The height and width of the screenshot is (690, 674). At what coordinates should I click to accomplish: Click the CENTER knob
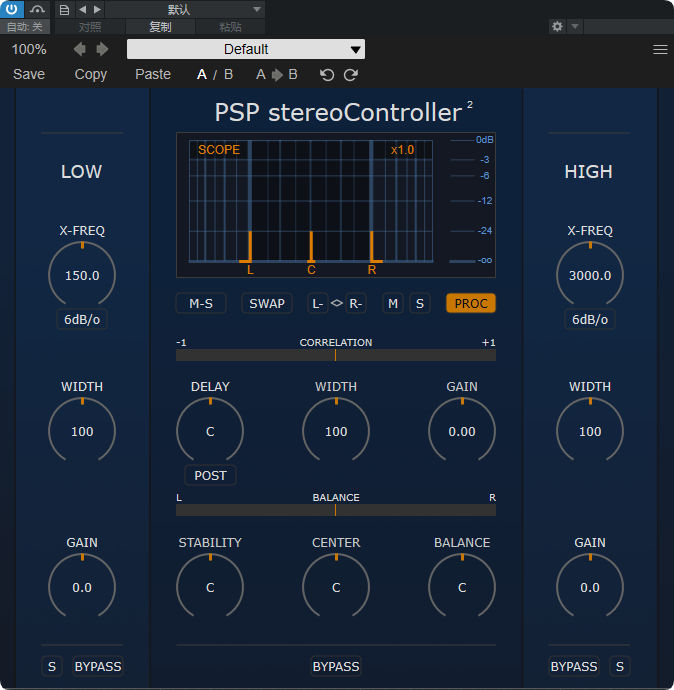pyautogui.click(x=336, y=587)
